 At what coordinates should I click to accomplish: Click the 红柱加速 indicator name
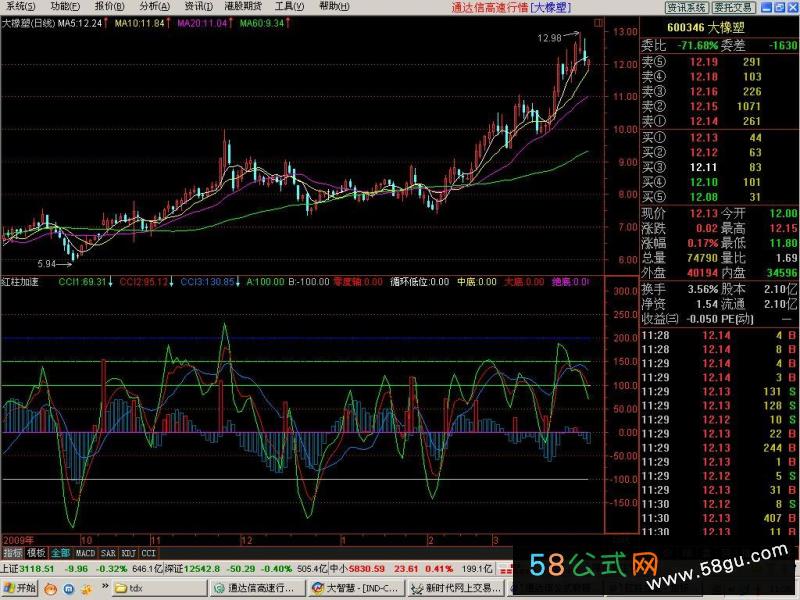coord(20,282)
